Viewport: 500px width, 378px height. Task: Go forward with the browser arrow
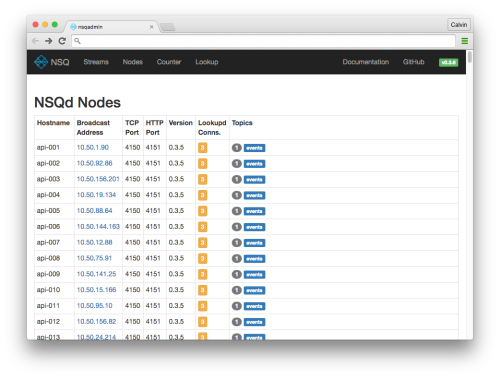coord(49,41)
